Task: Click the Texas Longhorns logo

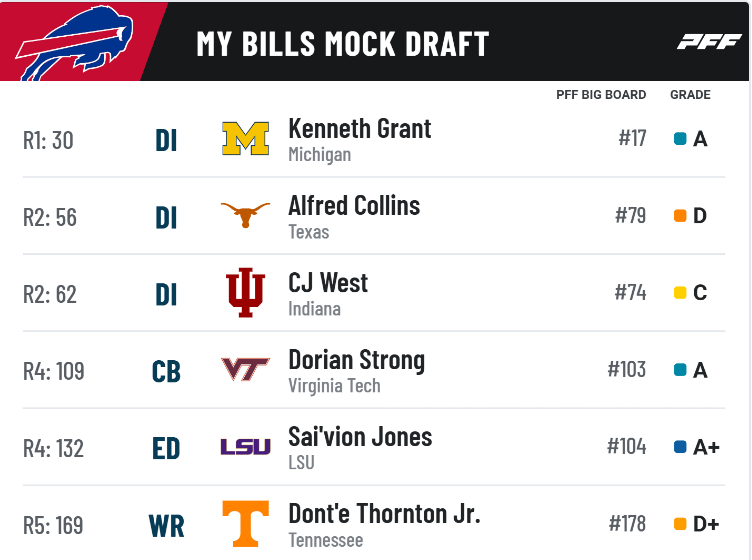Action: 245,215
